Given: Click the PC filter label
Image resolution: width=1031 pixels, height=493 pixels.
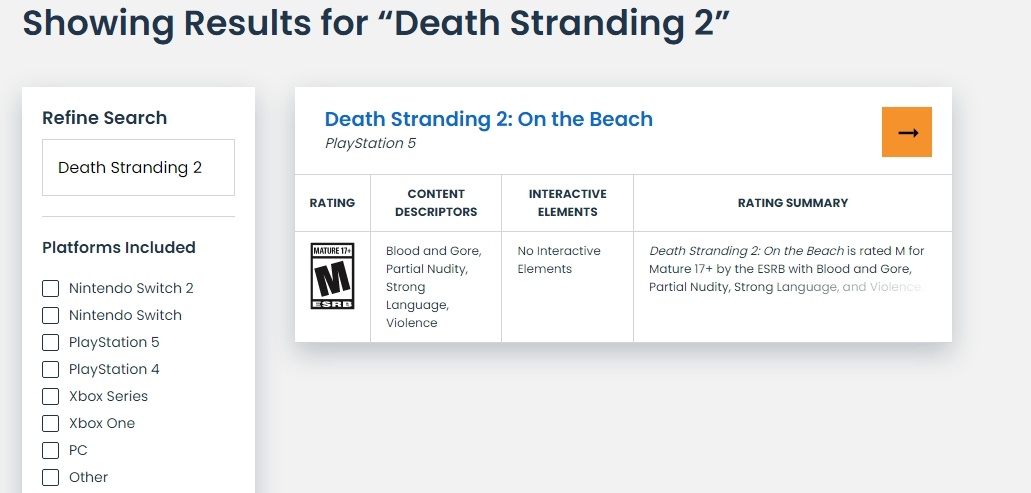Looking at the screenshot, I should pos(78,451).
